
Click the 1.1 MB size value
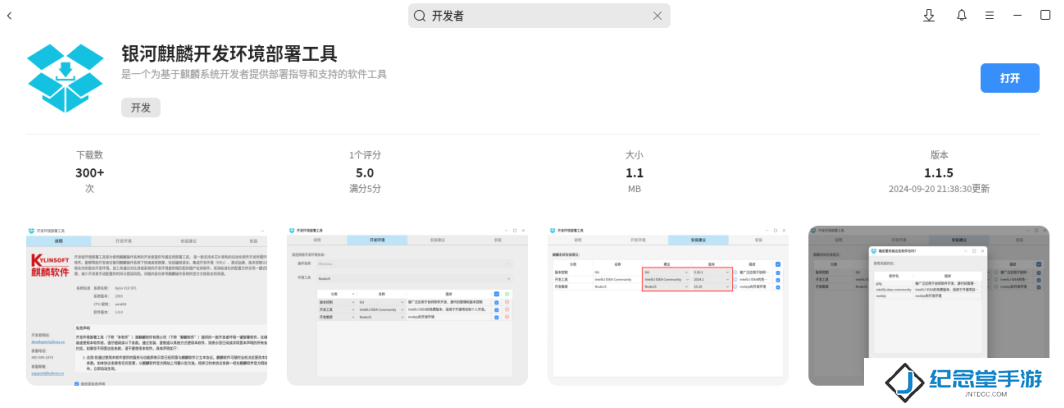[x=634, y=172]
